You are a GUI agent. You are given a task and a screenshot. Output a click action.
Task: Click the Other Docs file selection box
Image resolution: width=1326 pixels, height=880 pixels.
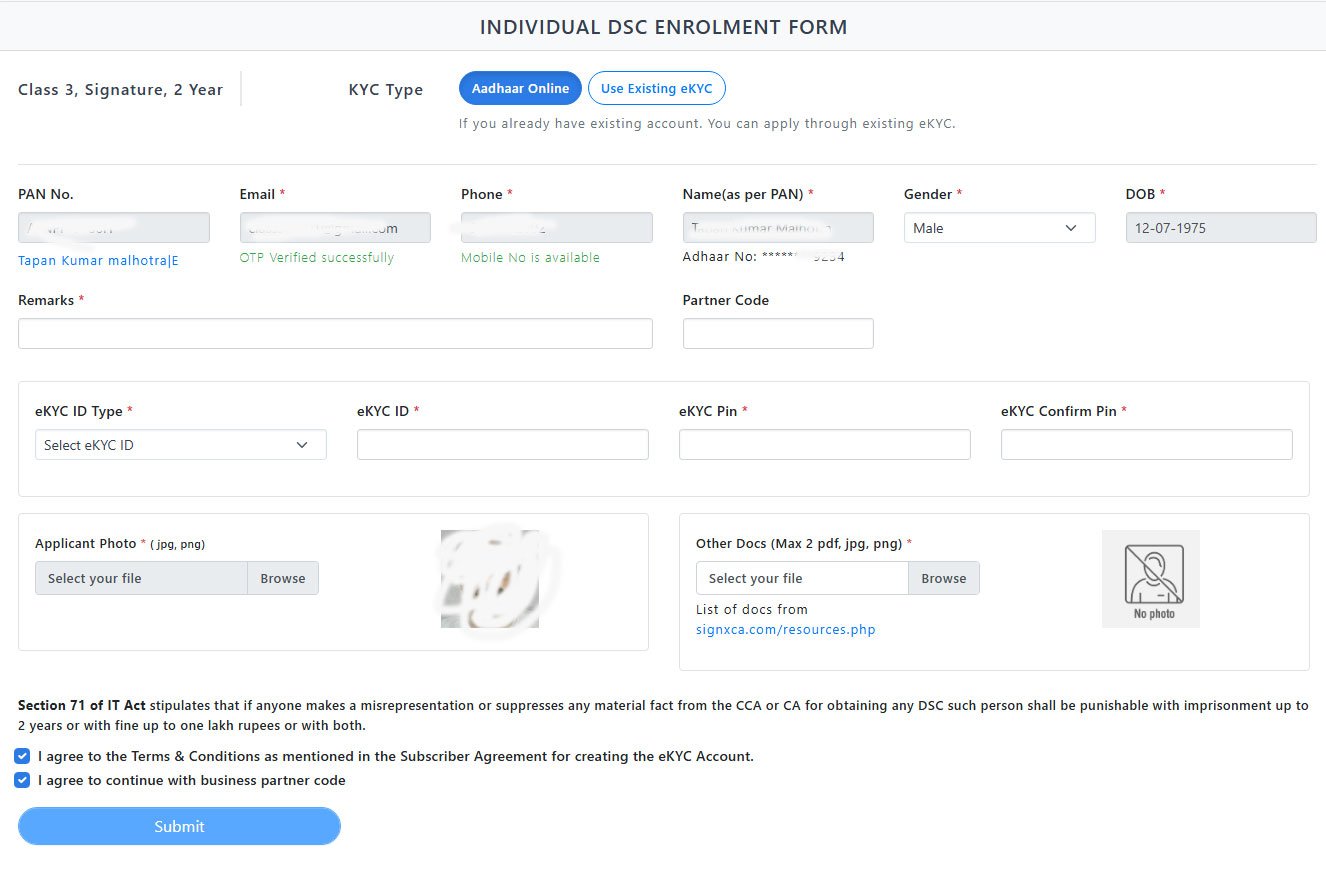(802, 578)
